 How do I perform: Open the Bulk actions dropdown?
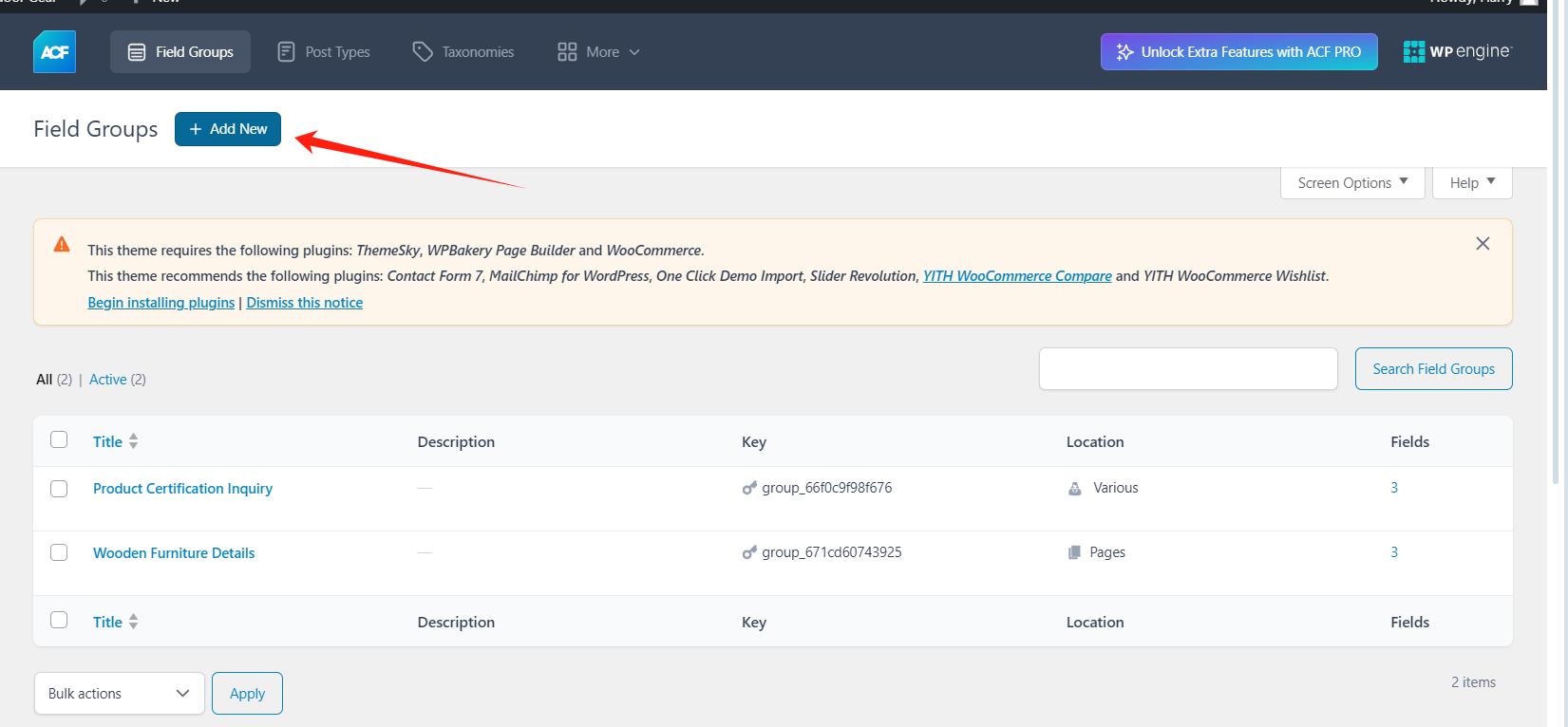point(120,694)
